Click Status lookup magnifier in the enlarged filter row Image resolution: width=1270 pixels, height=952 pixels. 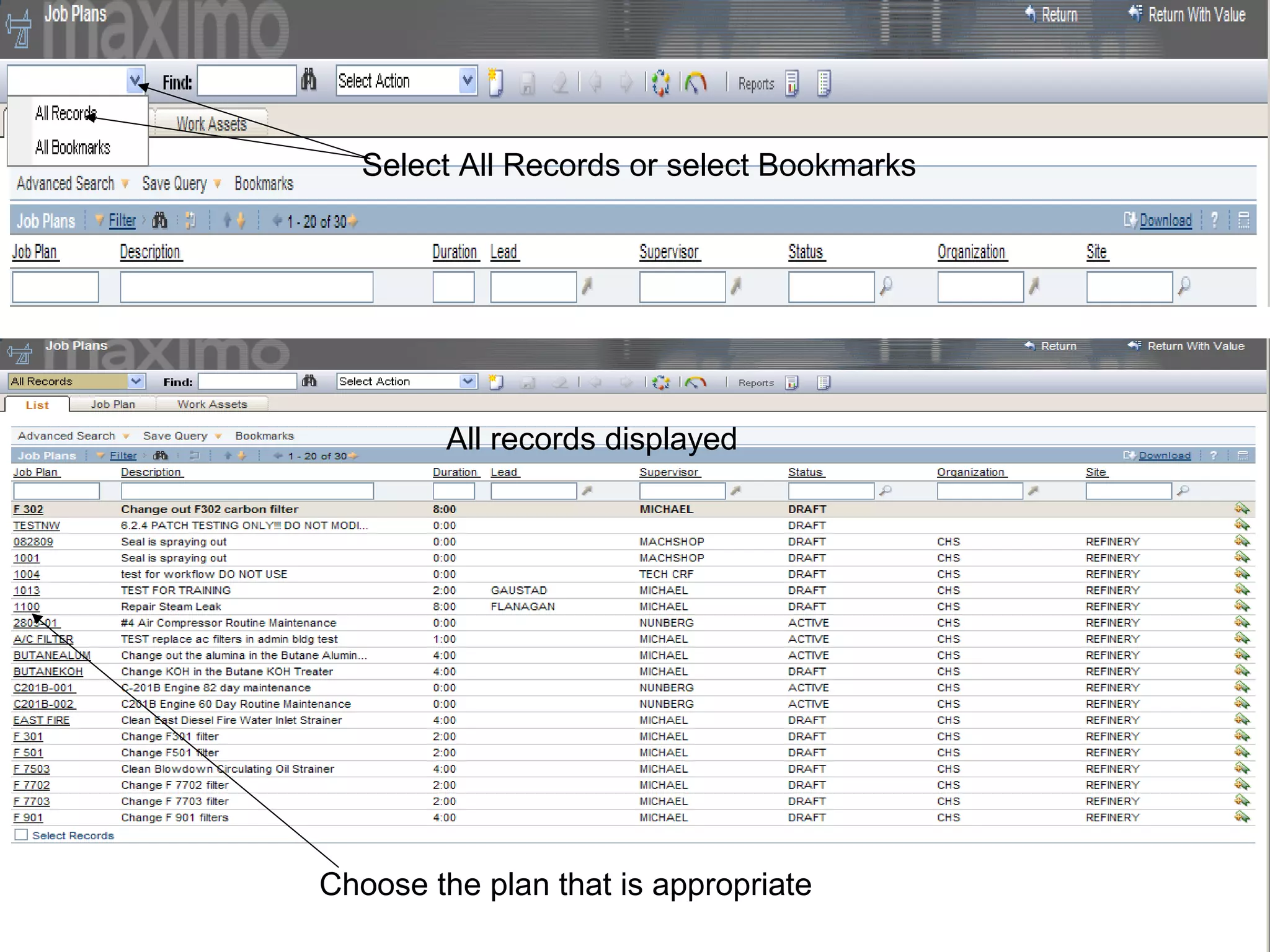(x=886, y=286)
